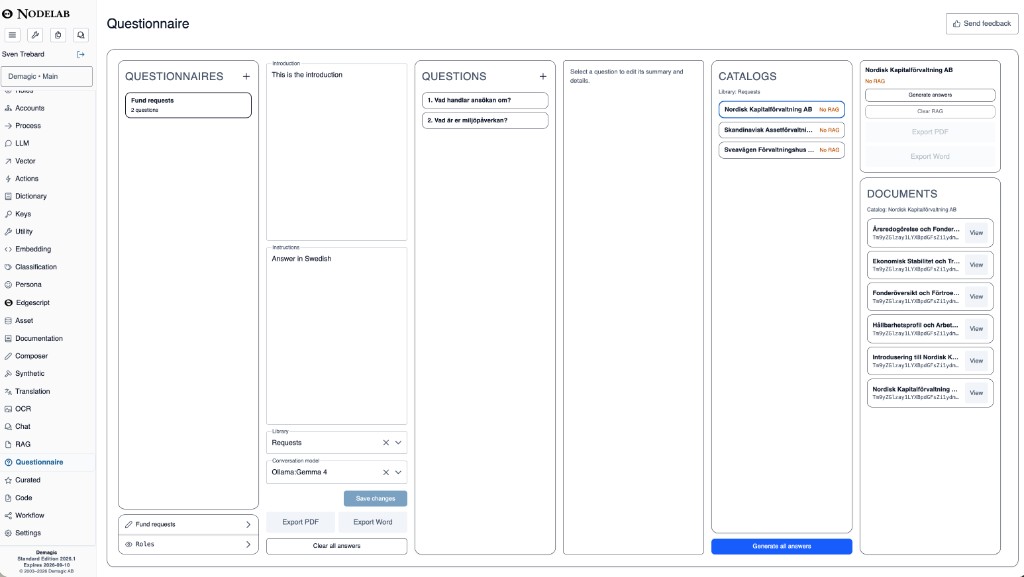Go to LLM section
1024x577 pixels.
(22, 143)
